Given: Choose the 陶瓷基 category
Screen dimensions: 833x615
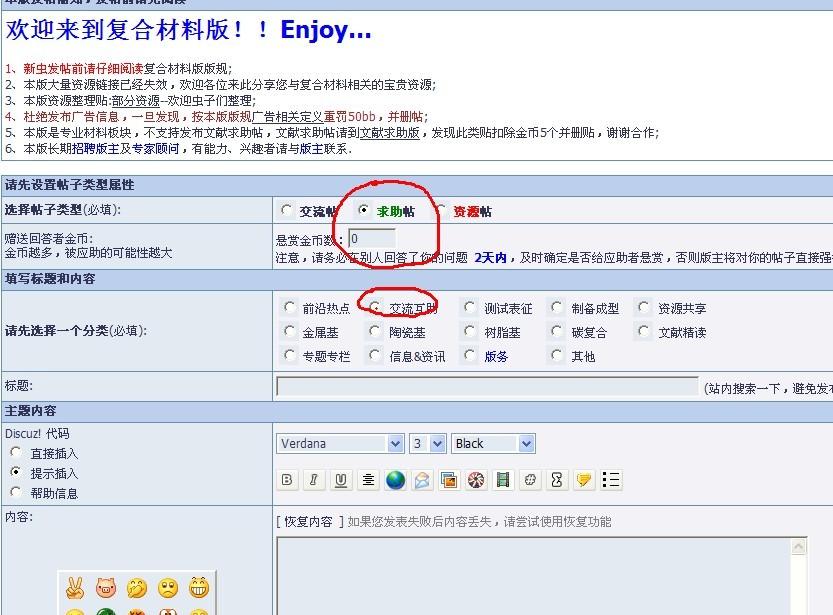Looking at the screenshot, I should coord(375,331).
